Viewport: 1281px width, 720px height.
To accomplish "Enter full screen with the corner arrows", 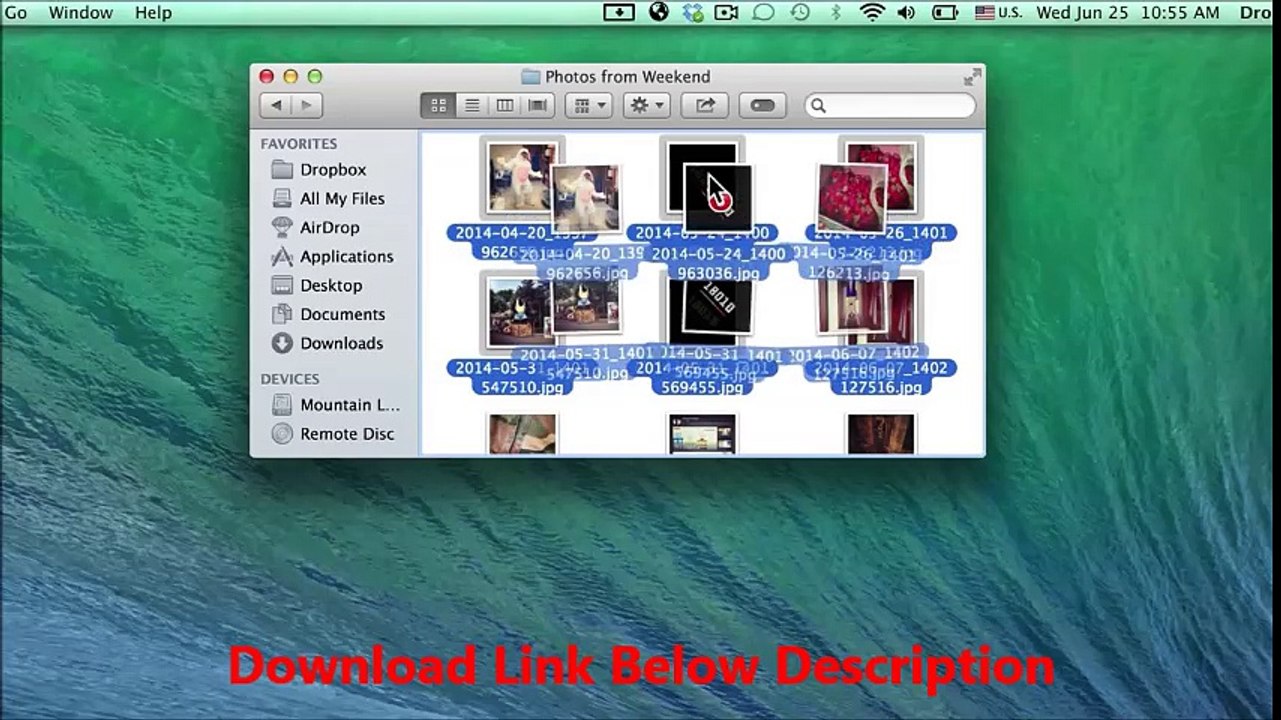I will (x=972, y=77).
